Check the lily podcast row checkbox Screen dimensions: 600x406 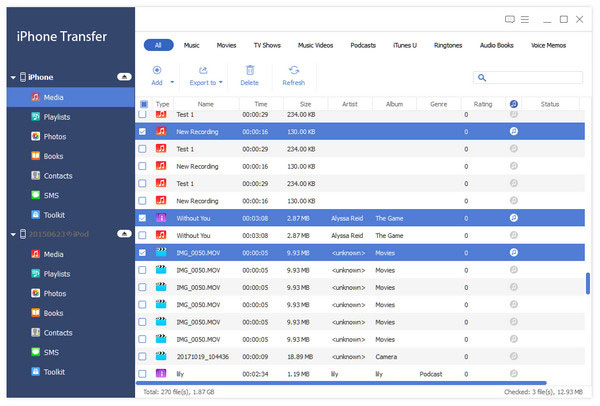[x=142, y=373]
